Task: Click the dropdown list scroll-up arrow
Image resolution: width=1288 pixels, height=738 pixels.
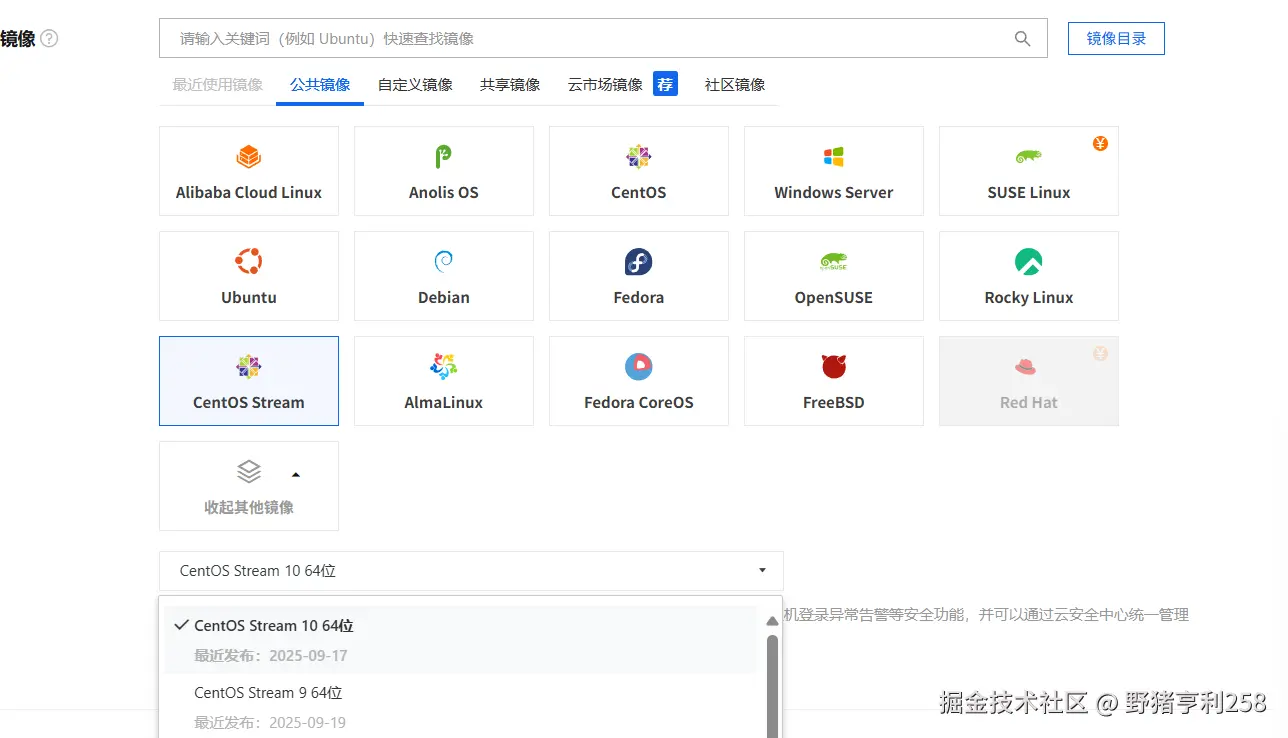Action: [x=772, y=621]
